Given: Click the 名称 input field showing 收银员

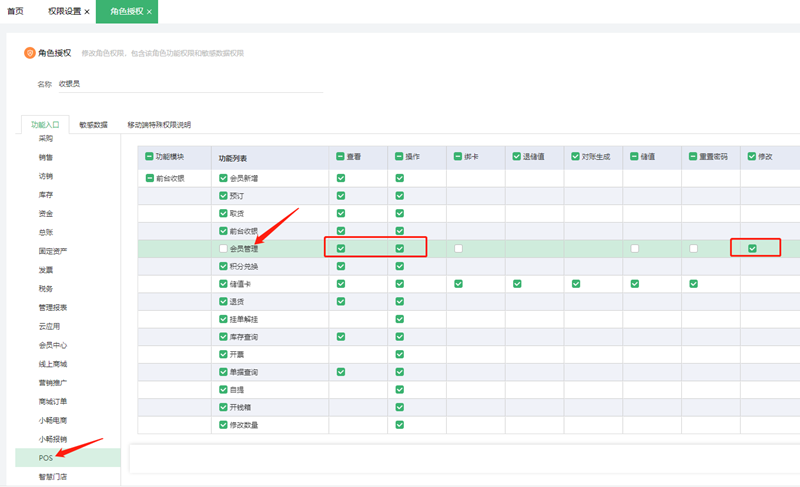Looking at the screenshot, I should click(190, 84).
